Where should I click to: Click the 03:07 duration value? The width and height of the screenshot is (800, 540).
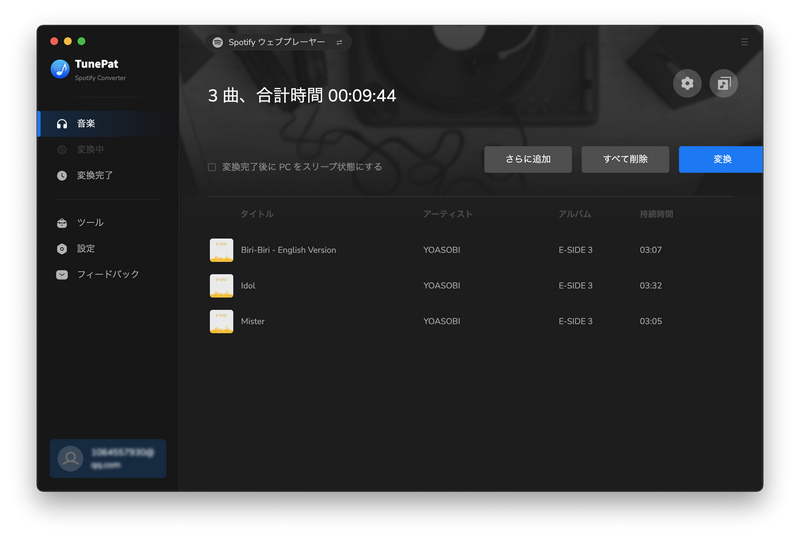pyautogui.click(x=651, y=250)
